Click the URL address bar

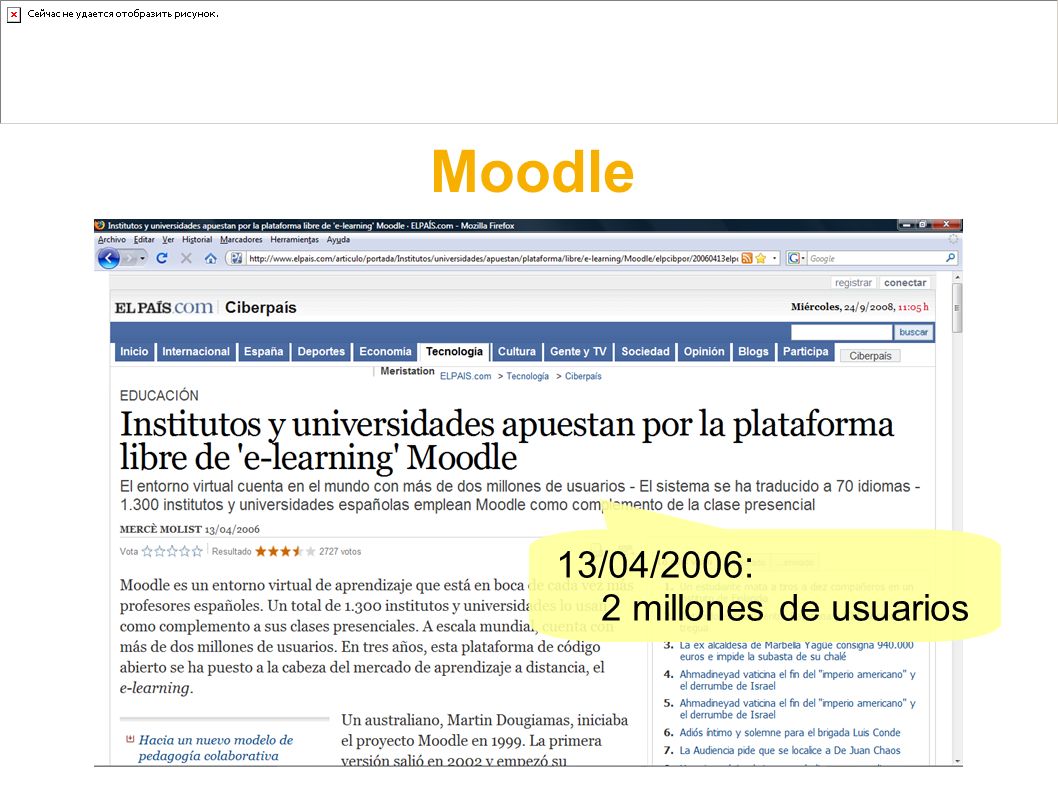493,258
